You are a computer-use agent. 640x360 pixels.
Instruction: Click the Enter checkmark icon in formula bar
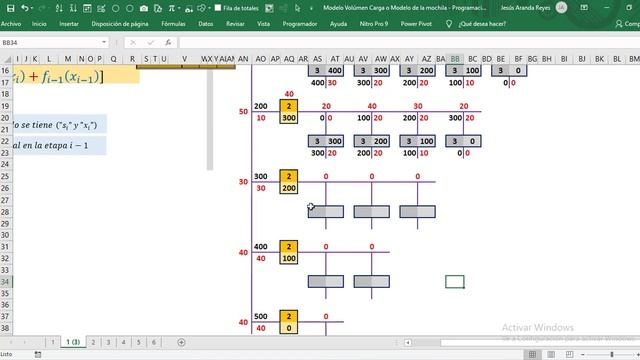click(151, 42)
